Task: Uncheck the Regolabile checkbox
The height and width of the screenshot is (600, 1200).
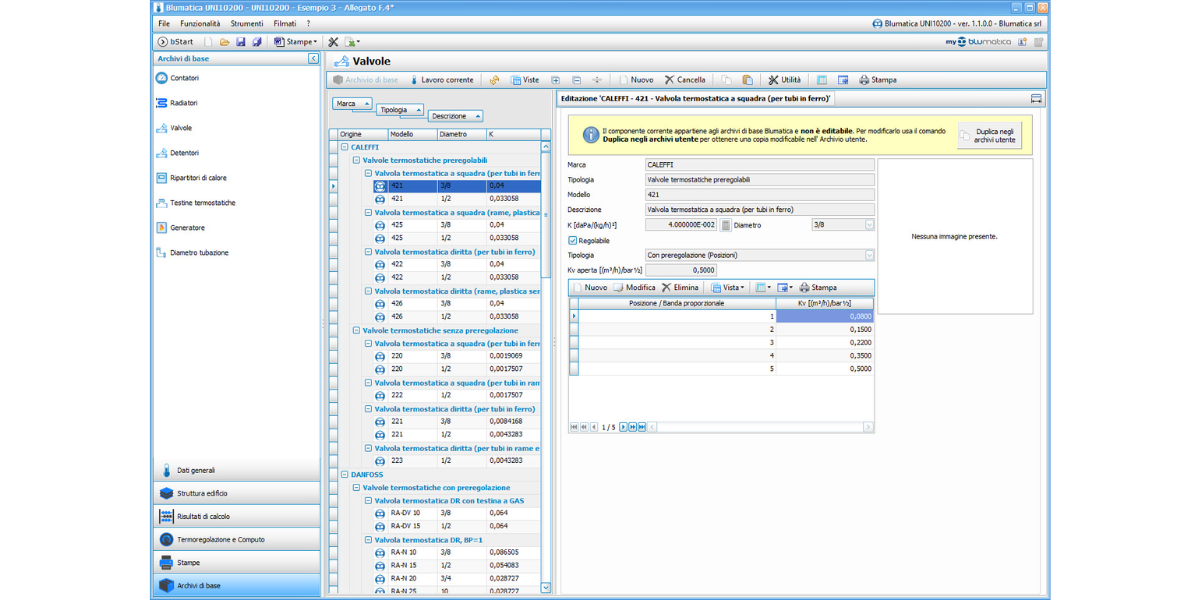Action: [572, 240]
